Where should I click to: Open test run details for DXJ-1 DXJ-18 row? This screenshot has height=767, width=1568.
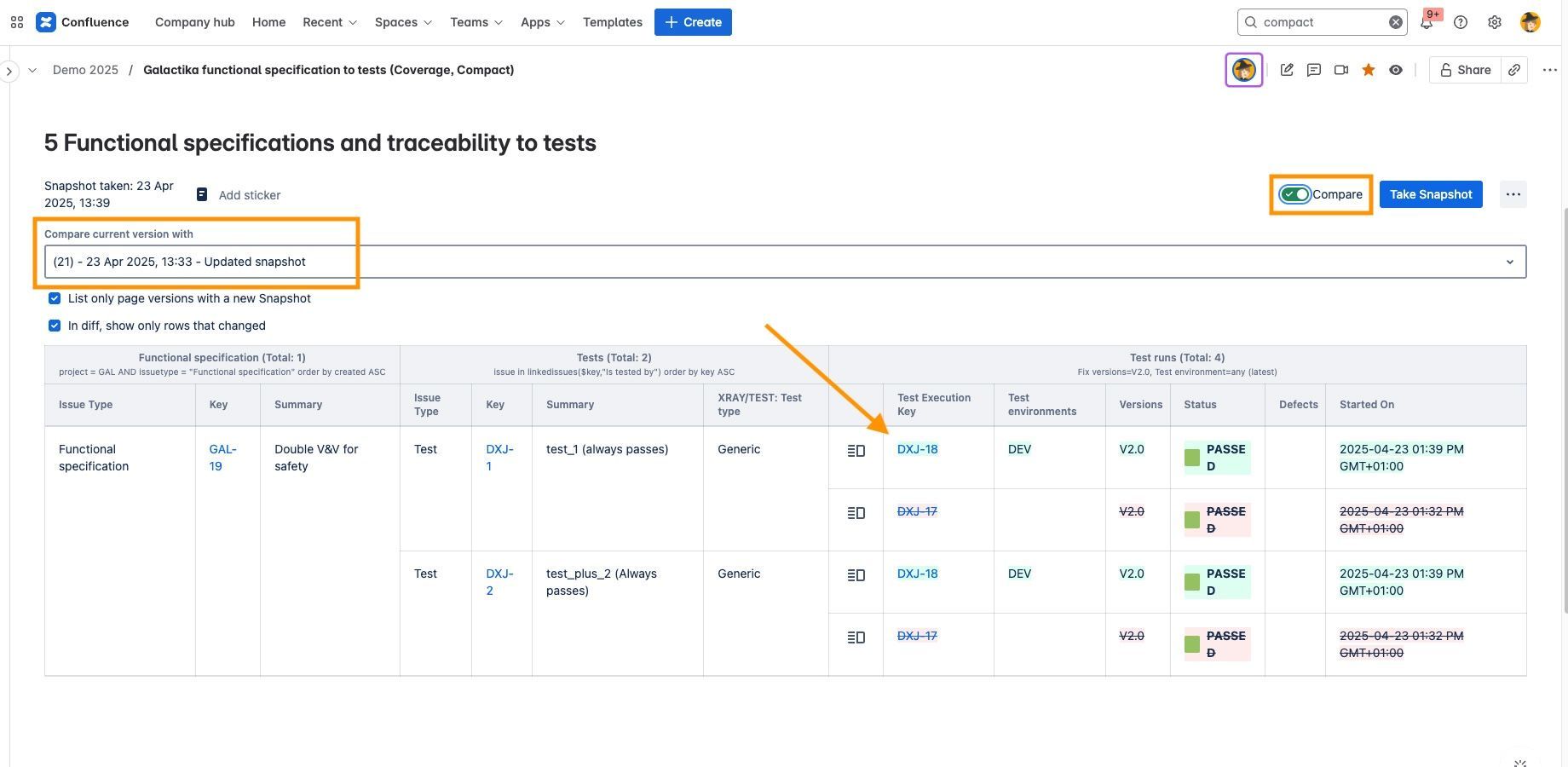(x=856, y=451)
